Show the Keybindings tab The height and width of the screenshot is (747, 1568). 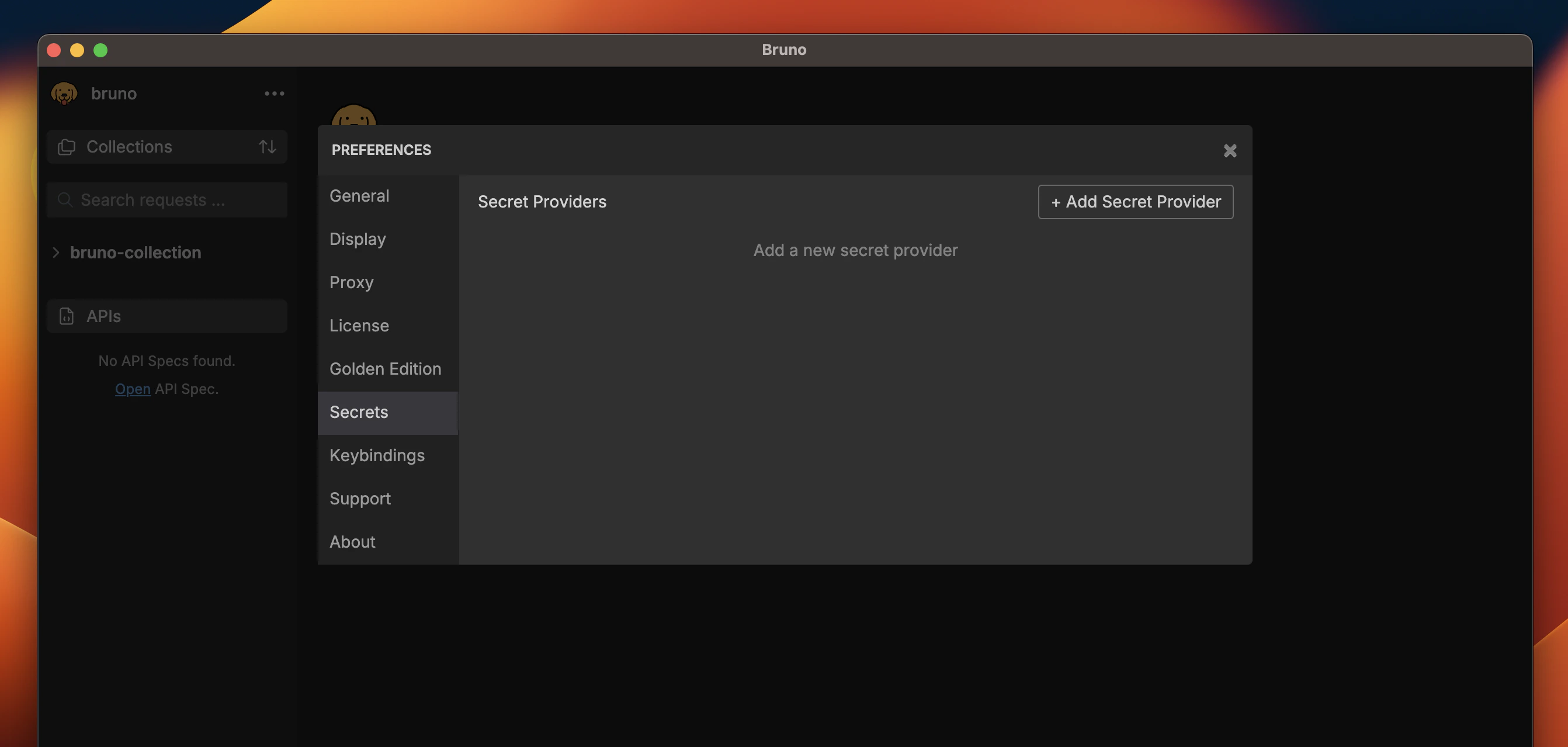click(377, 455)
